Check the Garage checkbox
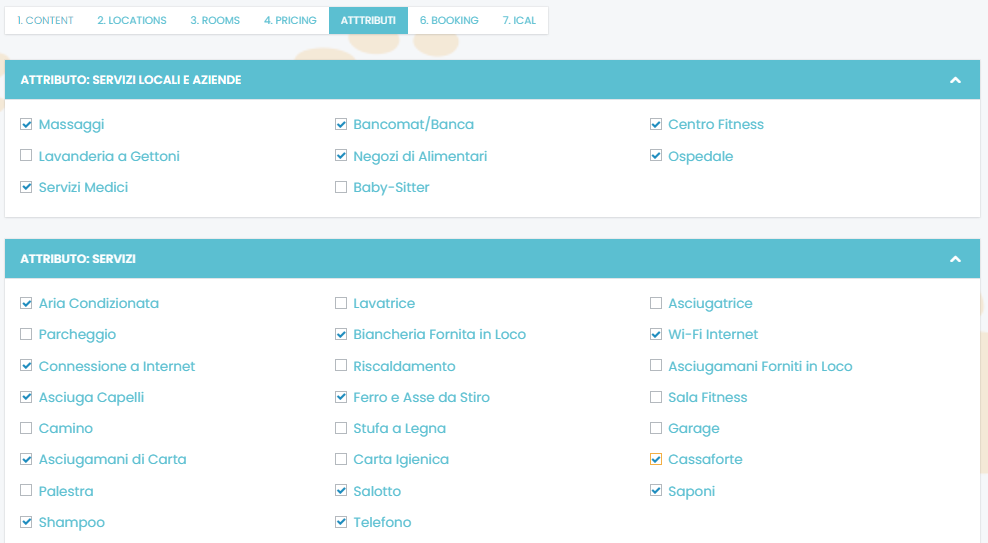 coord(656,429)
